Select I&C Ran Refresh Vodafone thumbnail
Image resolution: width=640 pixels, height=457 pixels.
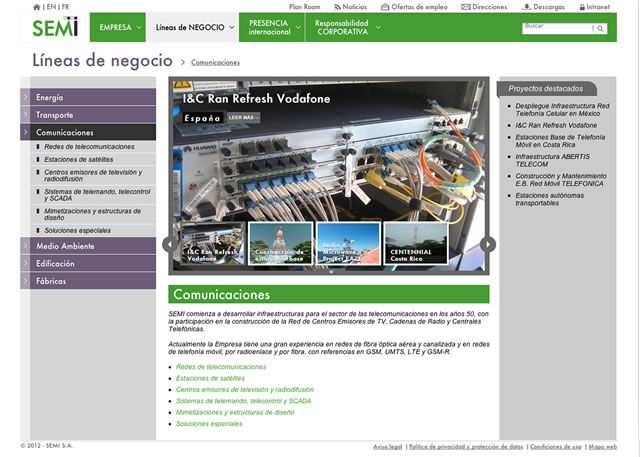click(x=213, y=243)
